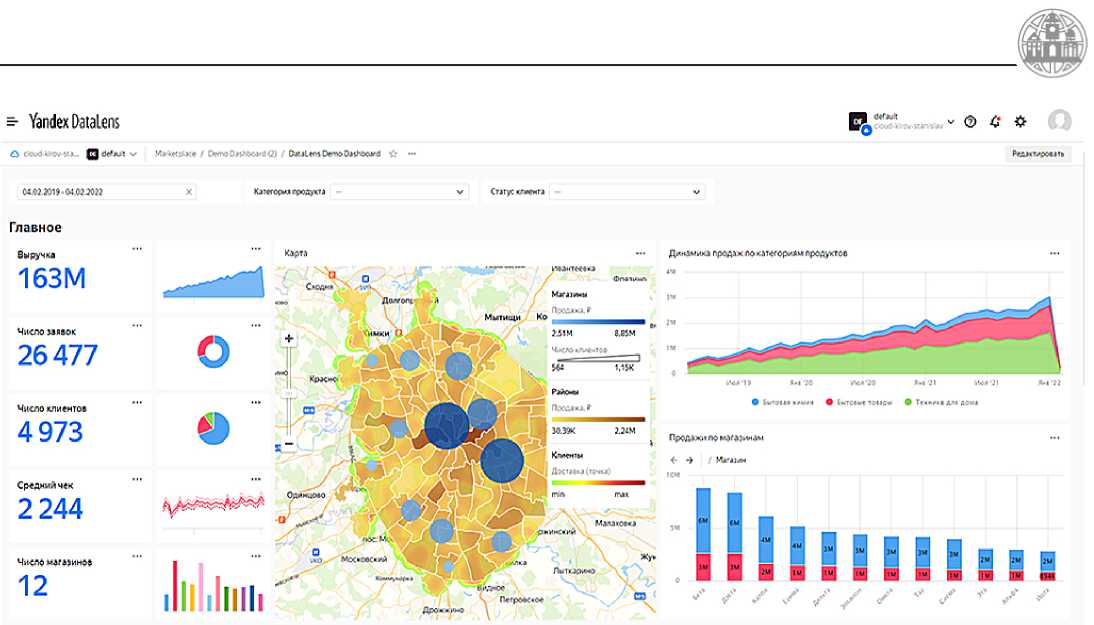Go back in Магазин drill-down

673,460
